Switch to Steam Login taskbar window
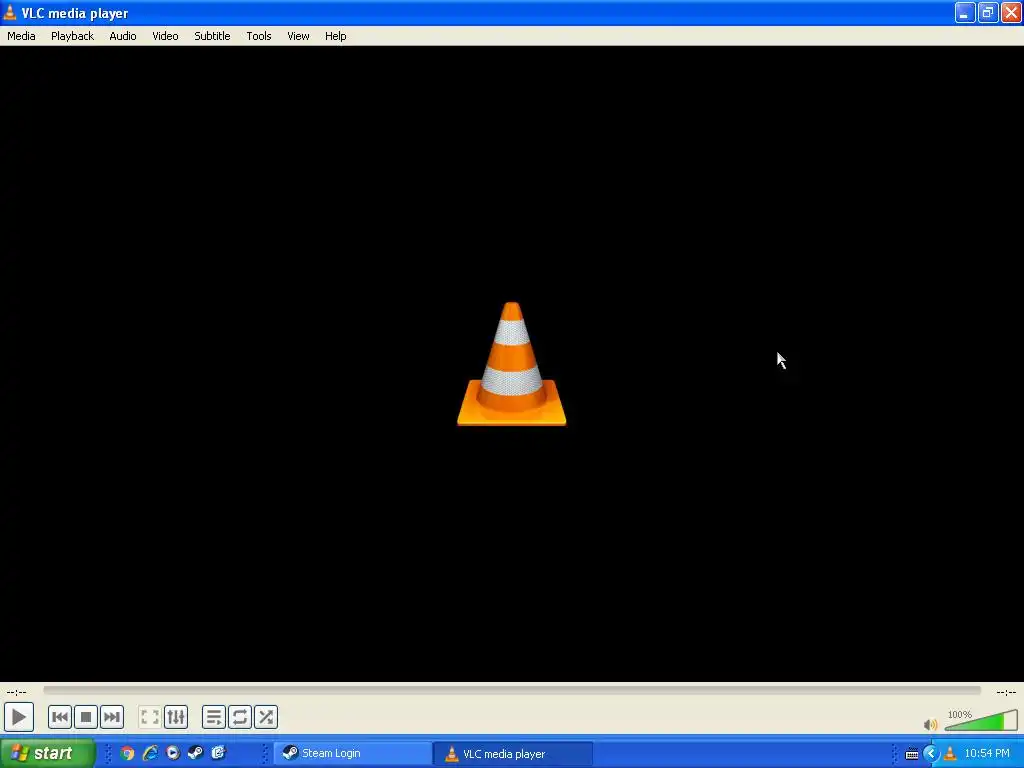 tap(353, 754)
